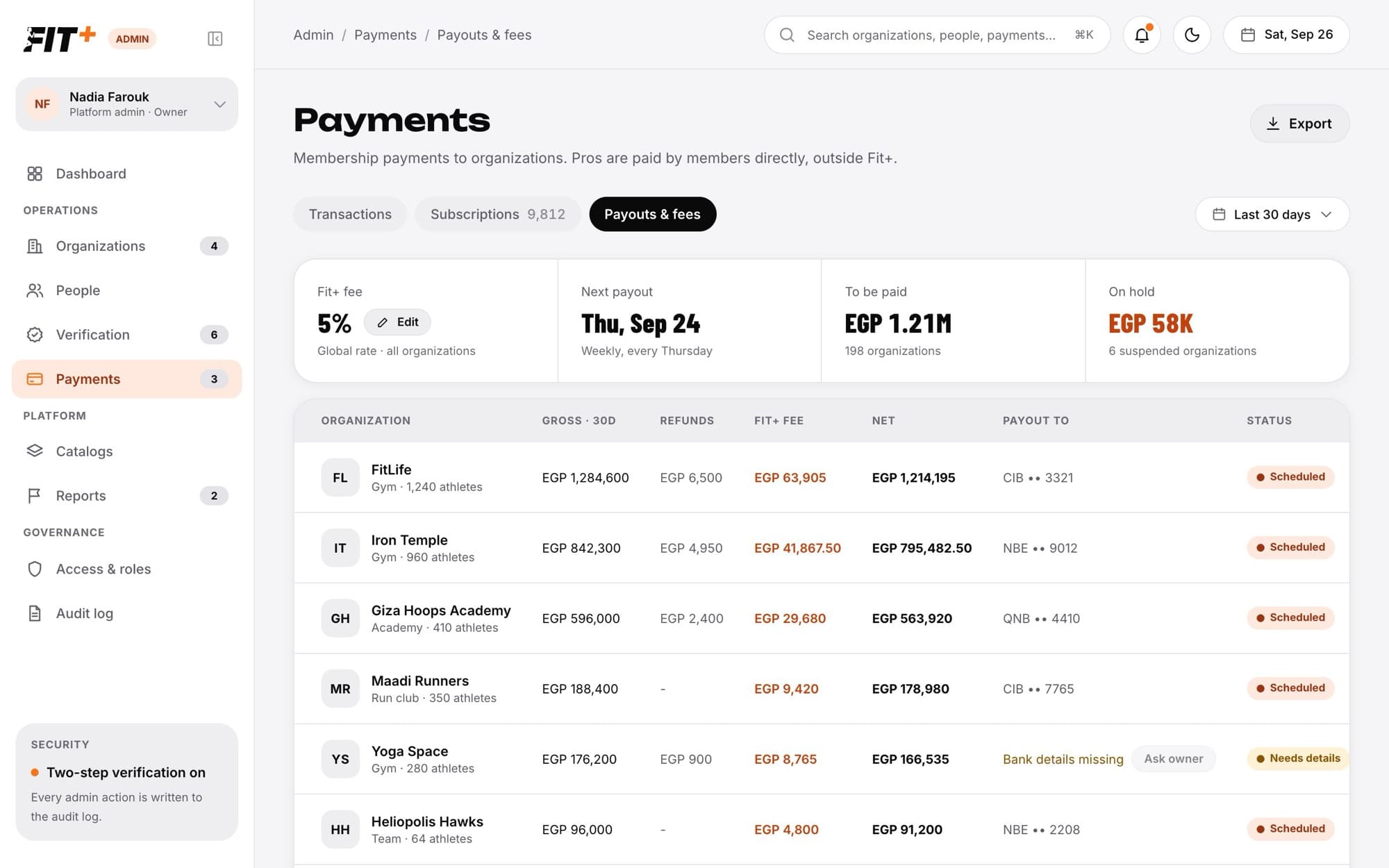Click the Payments card icon
Screen dimensions: 1389x868
click(35, 379)
